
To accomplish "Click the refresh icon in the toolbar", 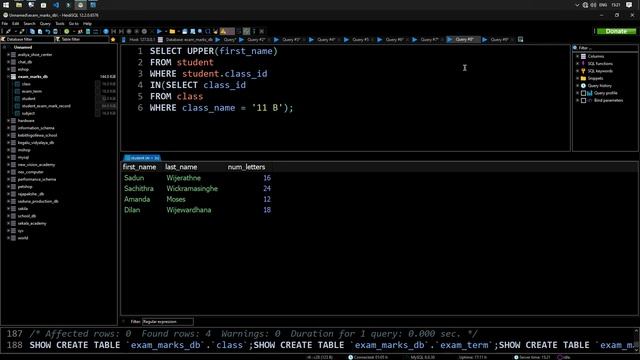I will click(x=67, y=31).
